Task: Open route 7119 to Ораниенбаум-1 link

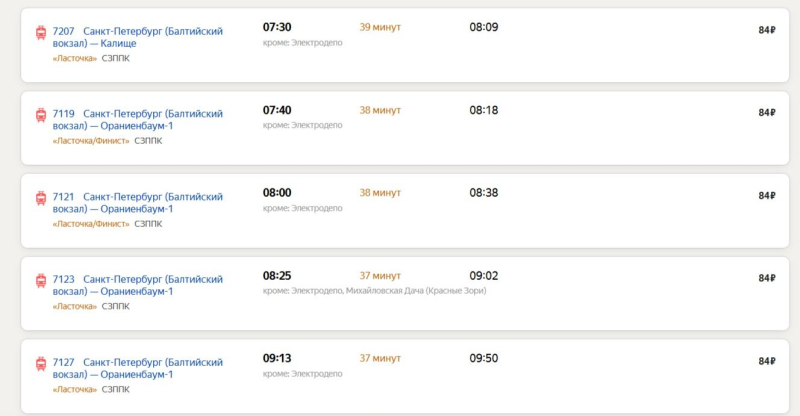Action: click(x=138, y=120)
